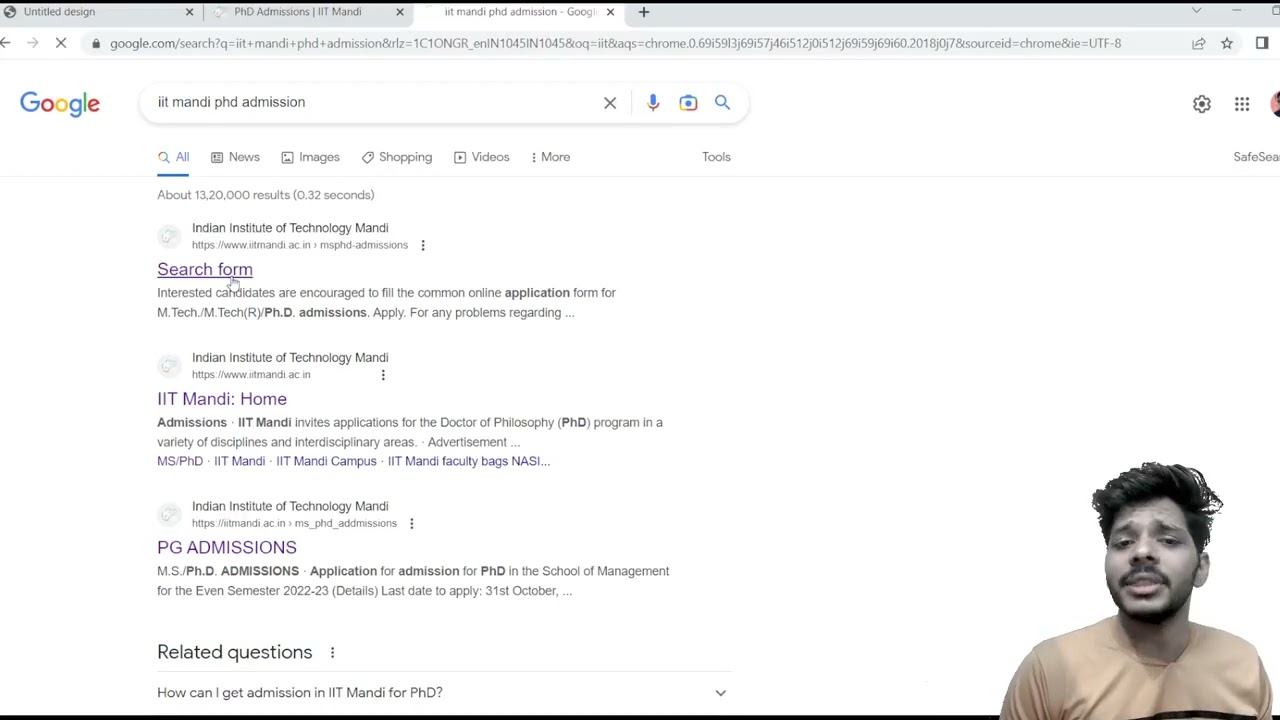
Task: Select the All results tab
Action: point(173,157)
